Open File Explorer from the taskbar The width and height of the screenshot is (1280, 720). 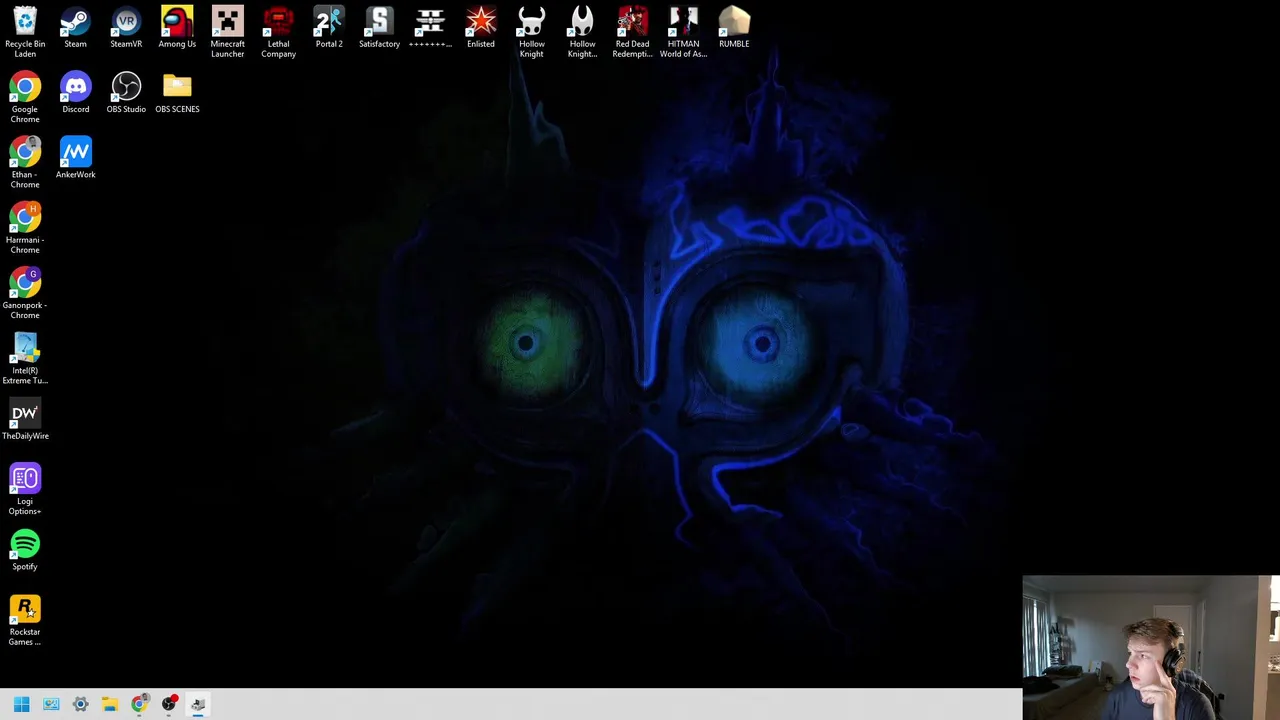coord(110,704)
